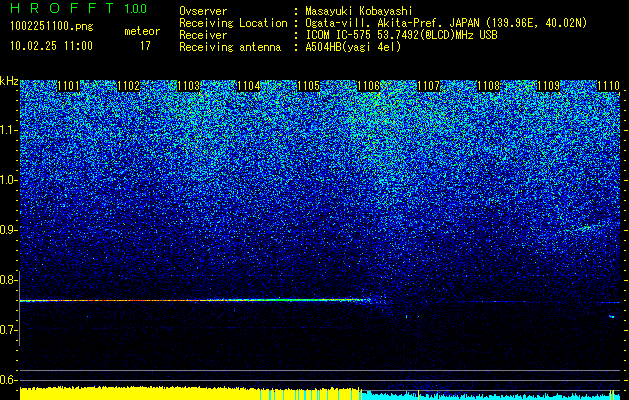The image size is (629, 400).
Task: Click the ICOM IC-575 receiver text
Action: pyautogui.click(x=402, y=35)
